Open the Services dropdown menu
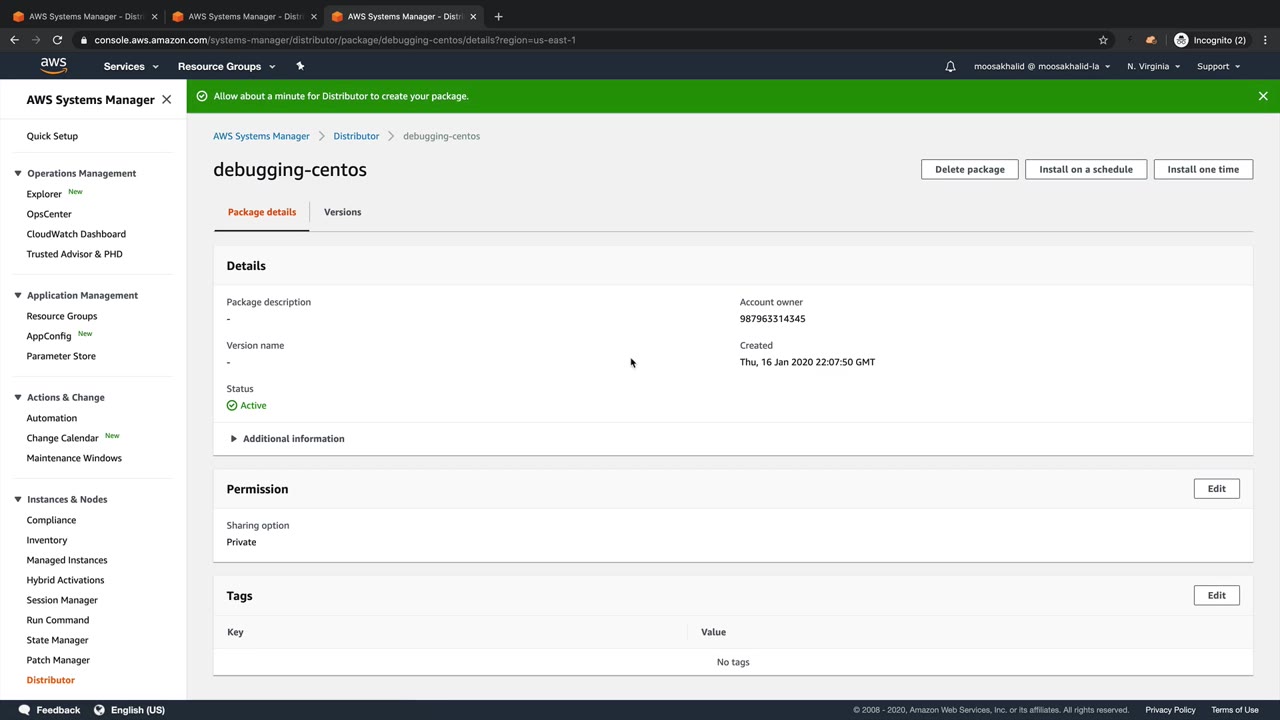The height and width of the screenshot is (720, 1280). 131,66
